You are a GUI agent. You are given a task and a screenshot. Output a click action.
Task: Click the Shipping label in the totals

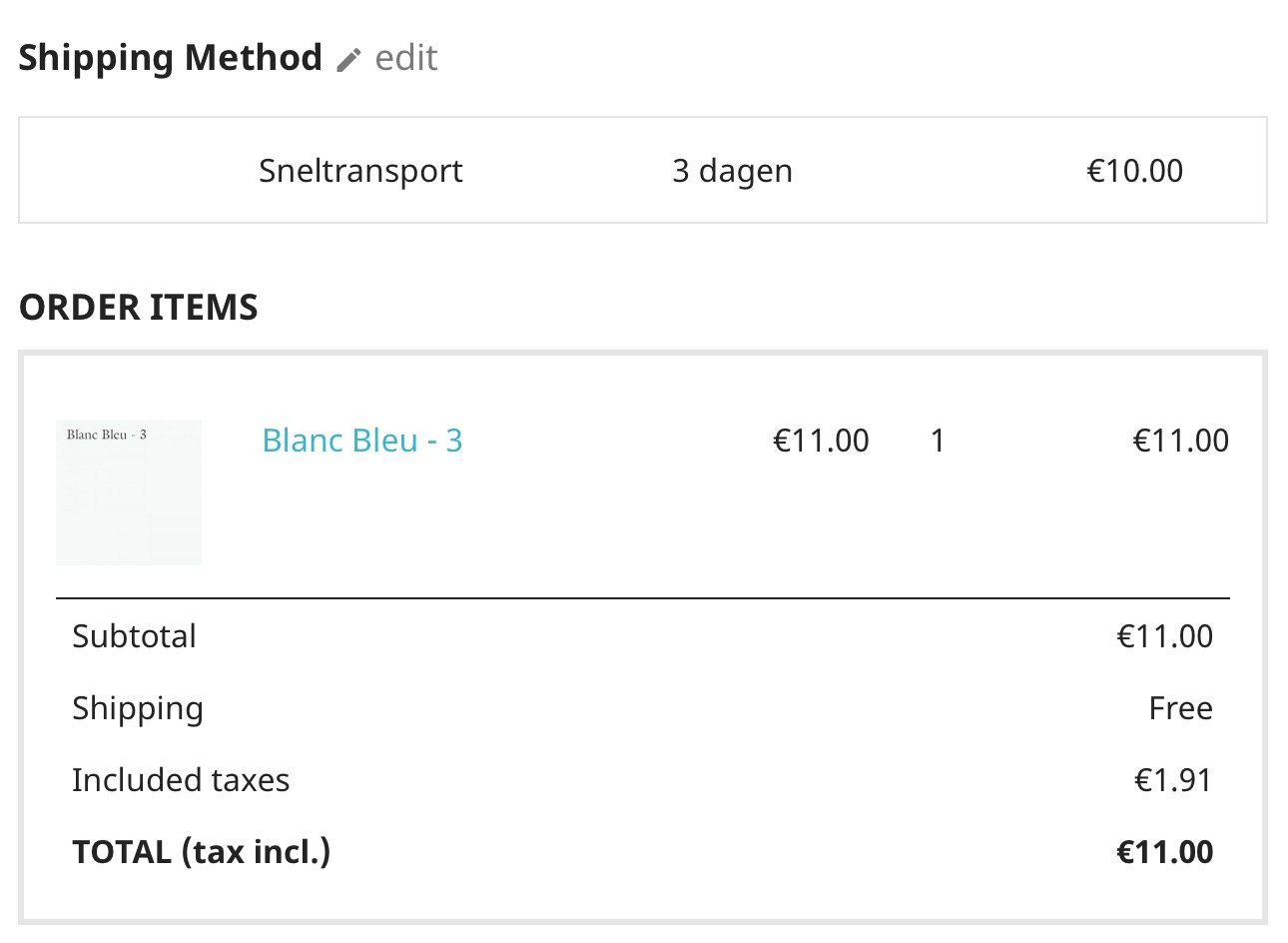click(138, 708)
